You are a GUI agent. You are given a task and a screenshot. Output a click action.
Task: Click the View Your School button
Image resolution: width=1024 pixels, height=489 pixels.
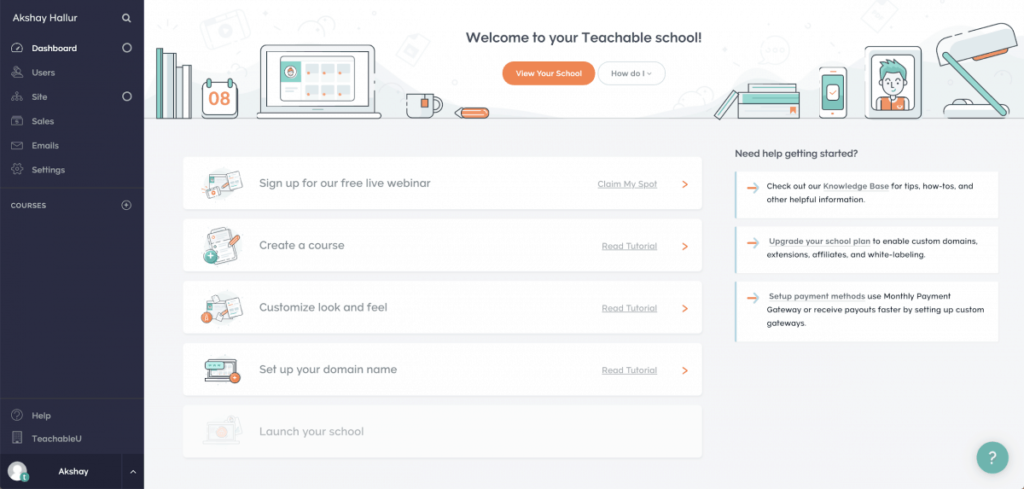coord(549,73)
